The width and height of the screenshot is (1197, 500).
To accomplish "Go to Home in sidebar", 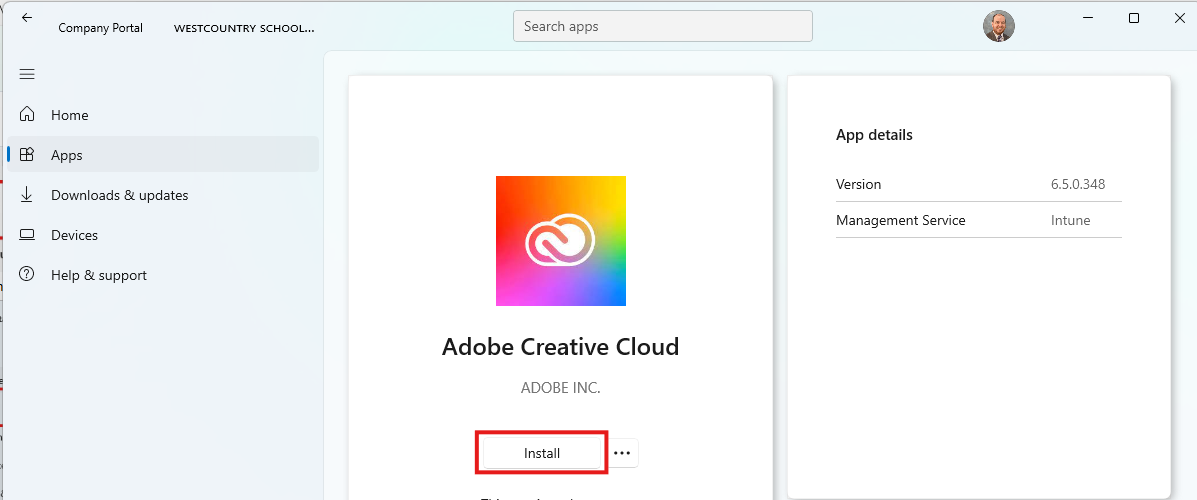I will click(x=70, y=115).
